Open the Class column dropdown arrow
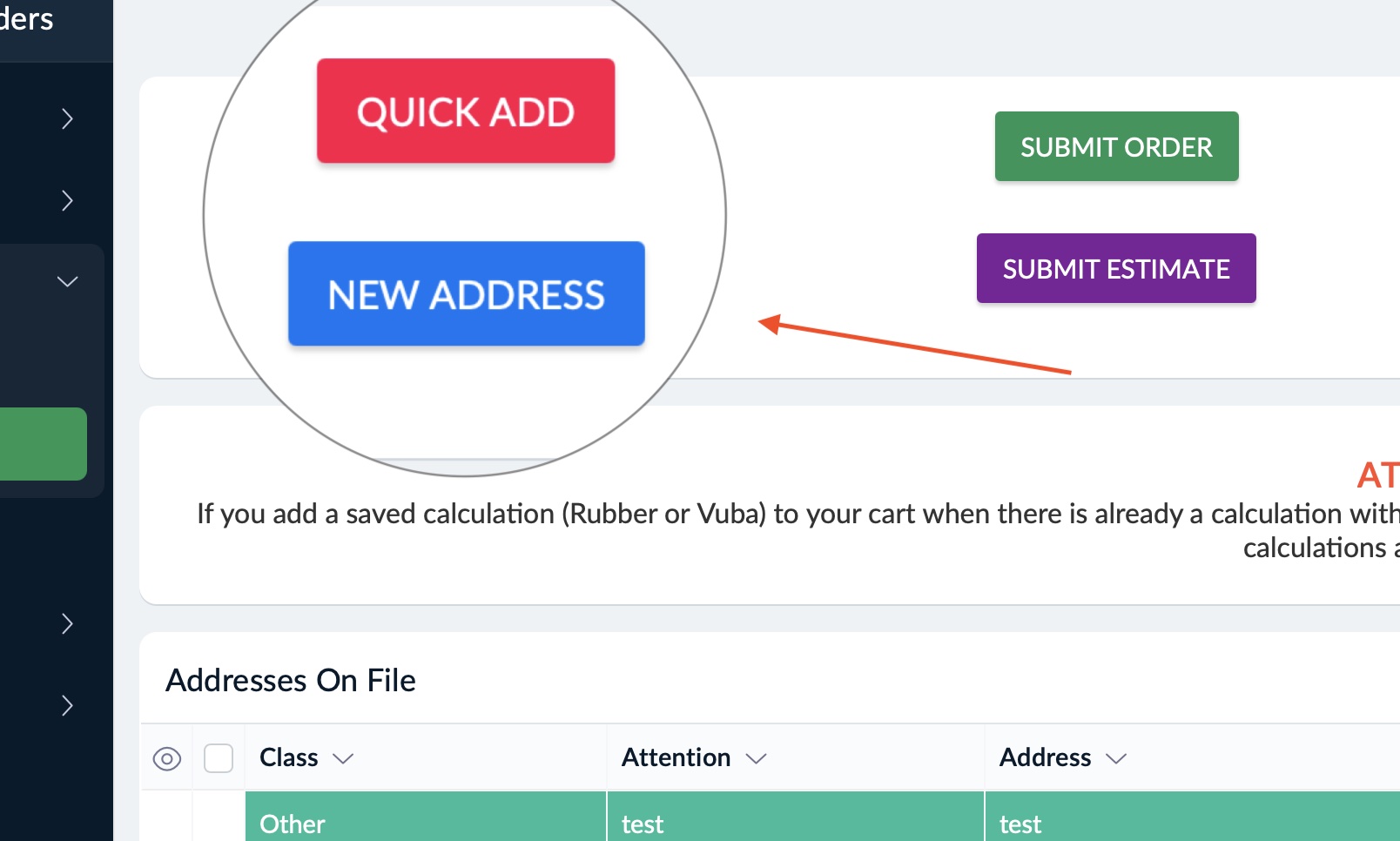The height and width of the screenshot is (841, 1400). tap(343, 758)
